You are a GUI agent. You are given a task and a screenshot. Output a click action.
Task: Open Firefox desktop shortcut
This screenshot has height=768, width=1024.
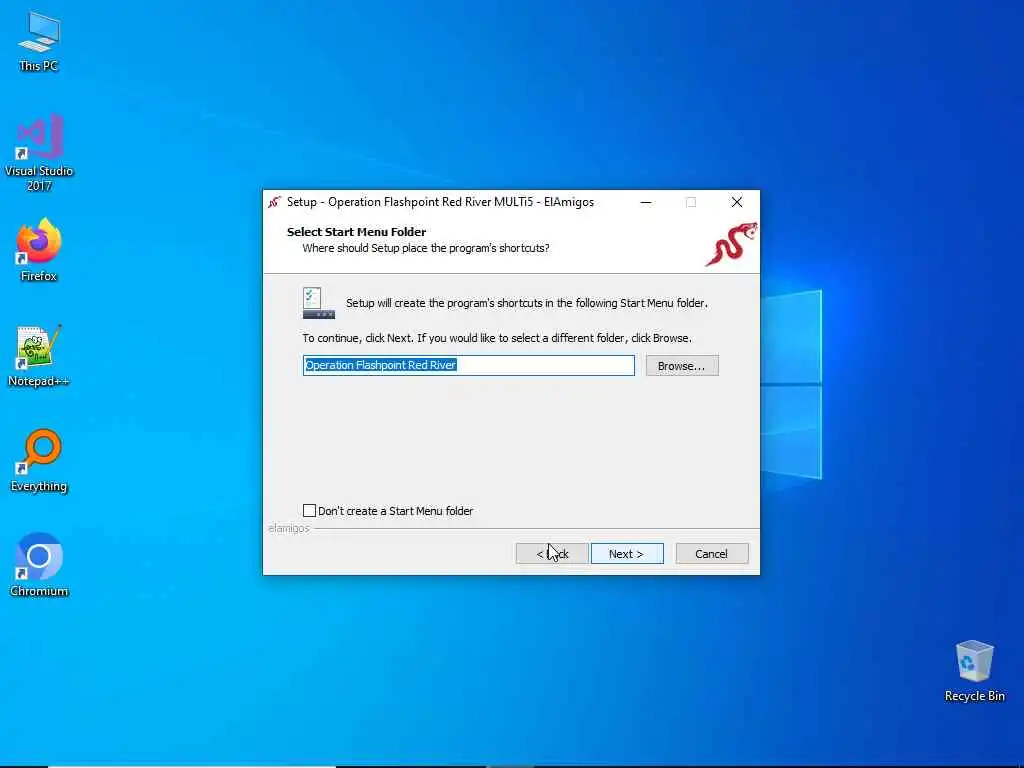pyautogui.click(x=39, y=249)
